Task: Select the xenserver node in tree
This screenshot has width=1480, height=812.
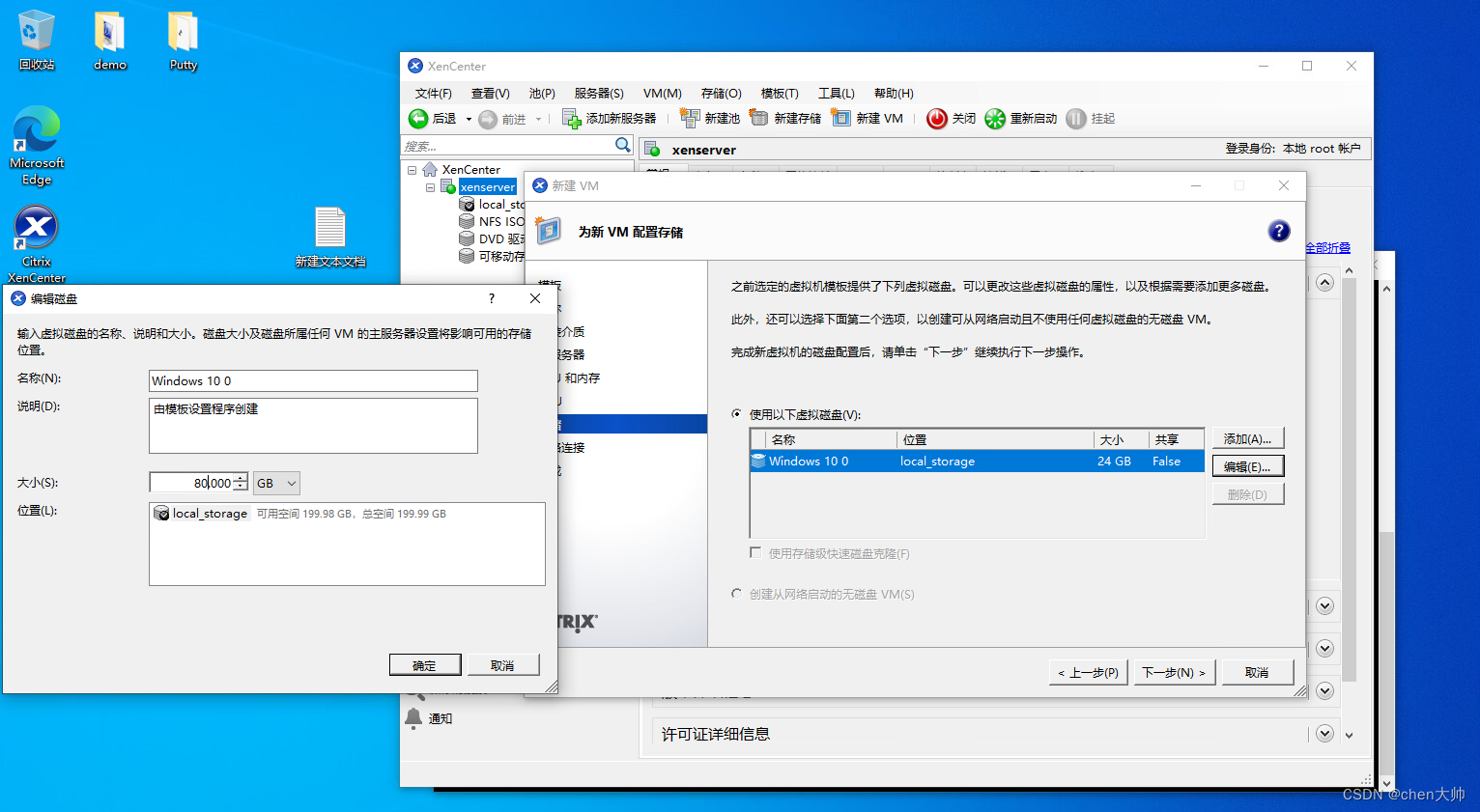Action: (488, 186)
